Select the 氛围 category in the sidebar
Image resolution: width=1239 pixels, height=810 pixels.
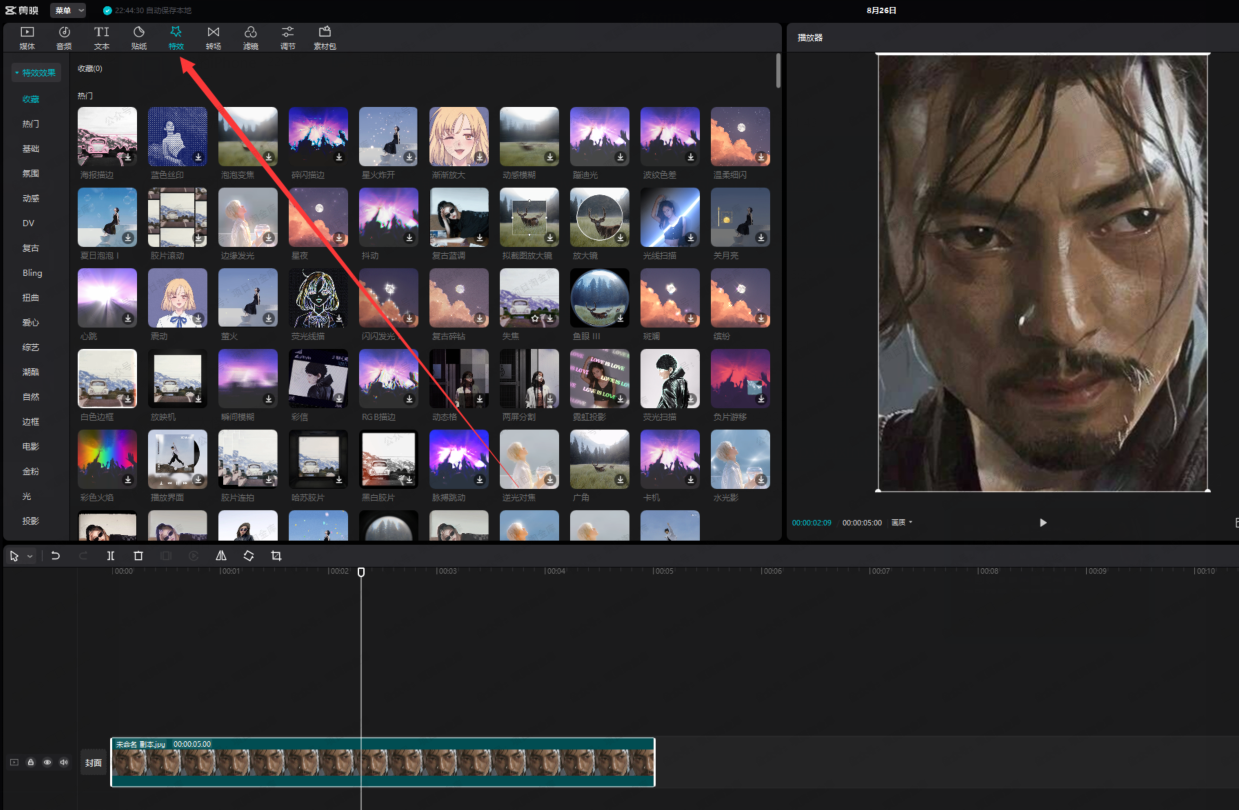point(31,173)
